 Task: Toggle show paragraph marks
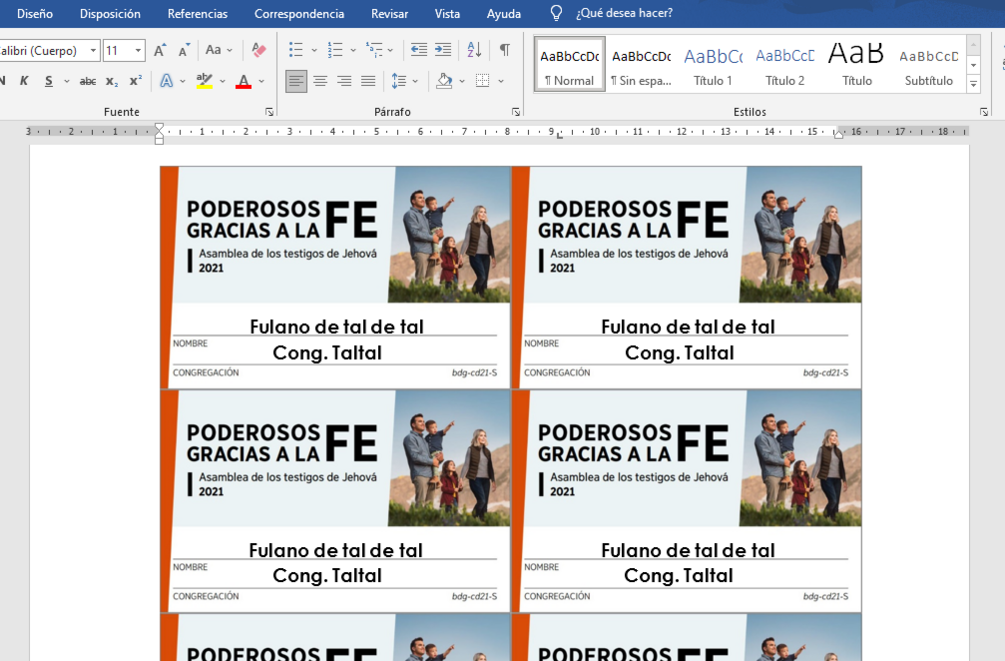pos(505,50)
